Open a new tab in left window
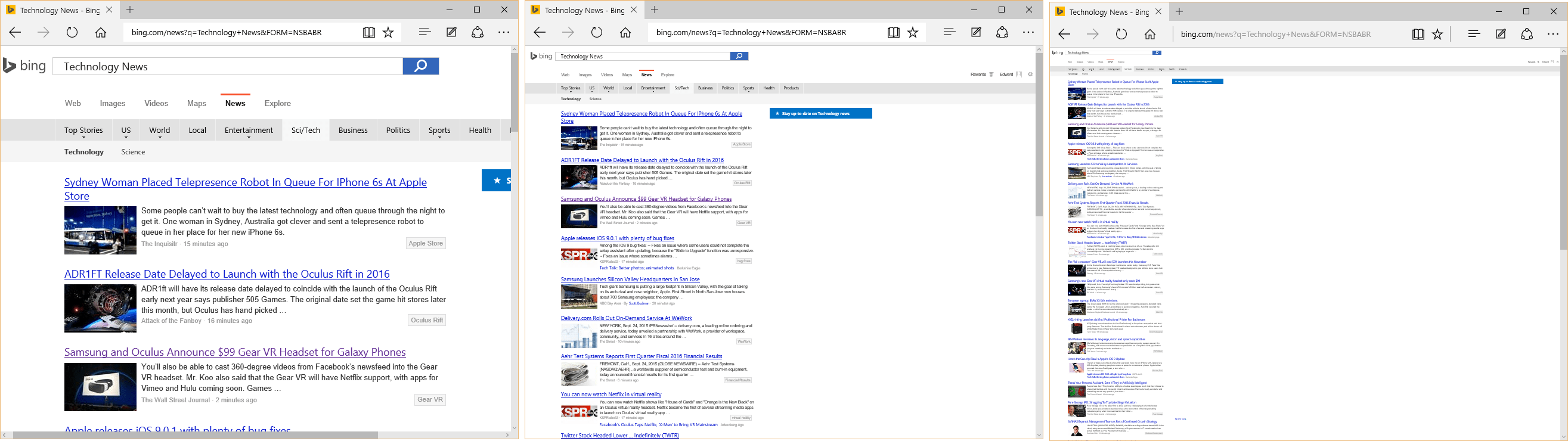Screen dimensions: 1568x441 [x=130, y=10]
